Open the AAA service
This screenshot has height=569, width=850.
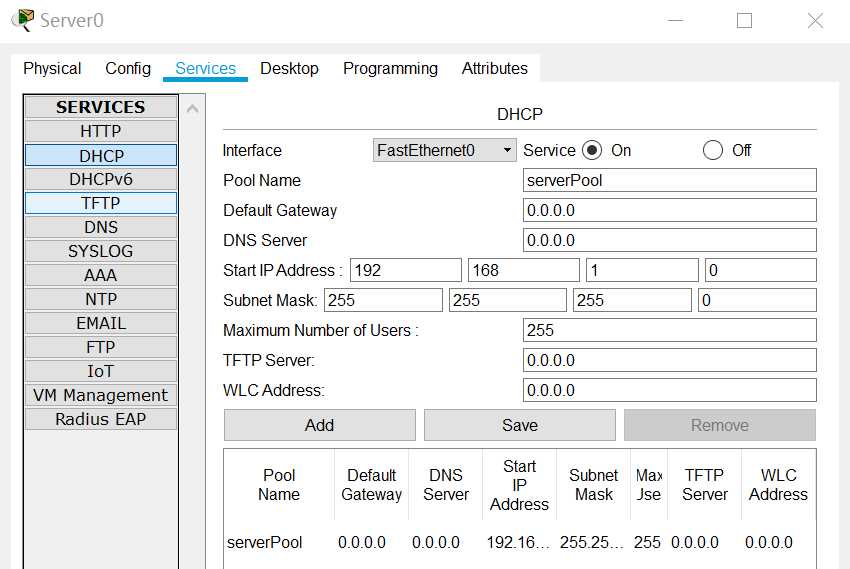coord(101,275)
